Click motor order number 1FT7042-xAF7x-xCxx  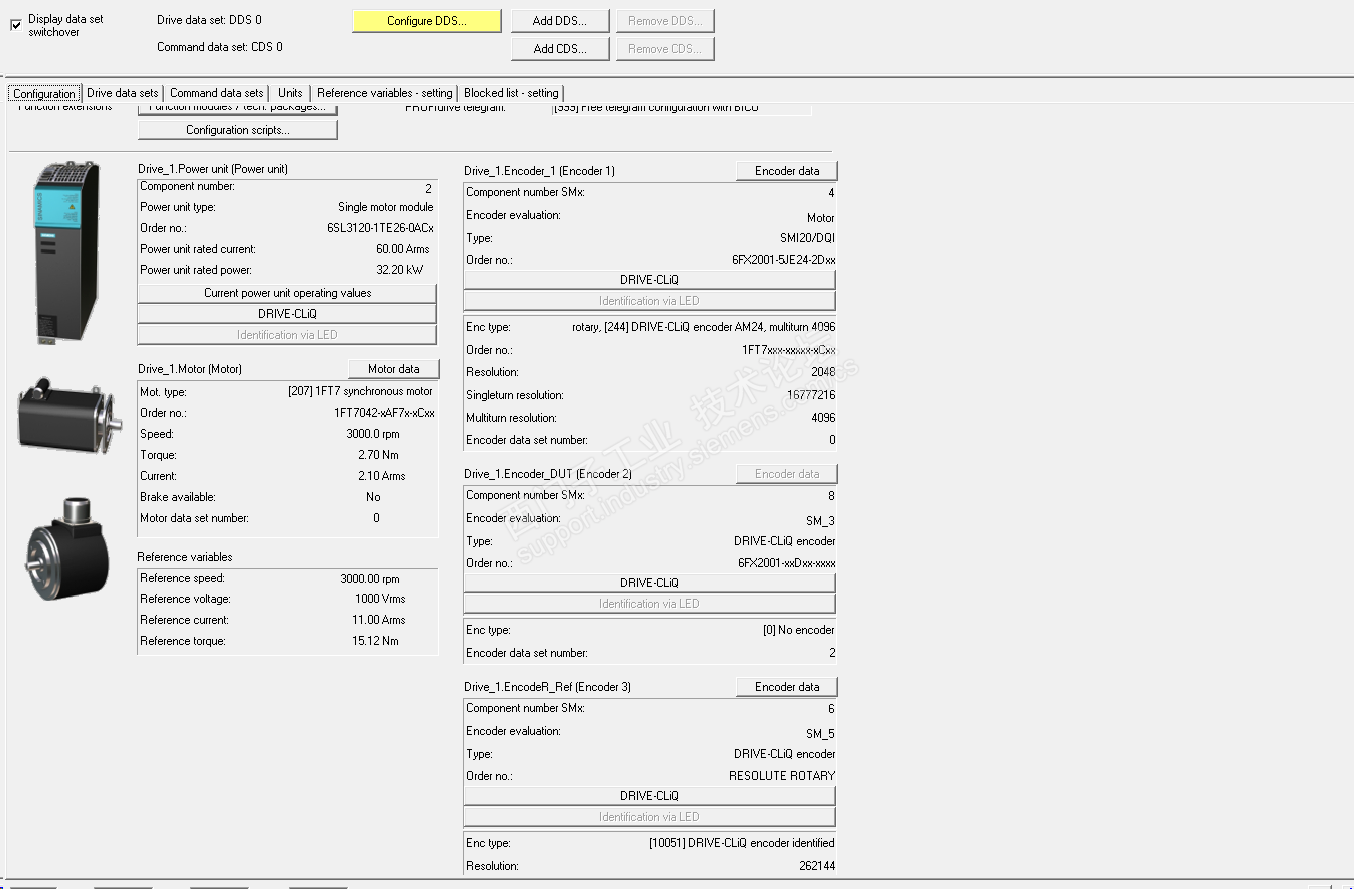coord(384,413)
